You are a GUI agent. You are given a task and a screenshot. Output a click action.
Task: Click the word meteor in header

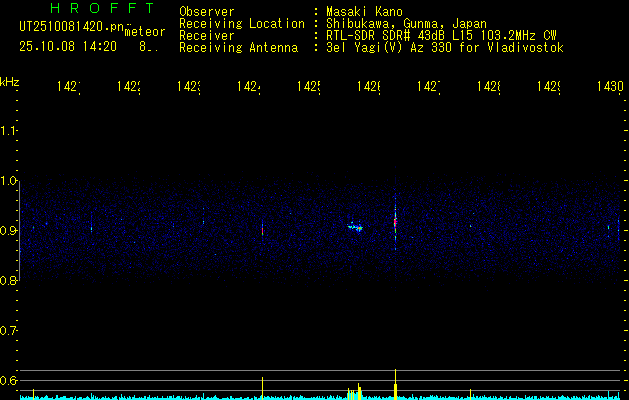(x=145, y=32)
